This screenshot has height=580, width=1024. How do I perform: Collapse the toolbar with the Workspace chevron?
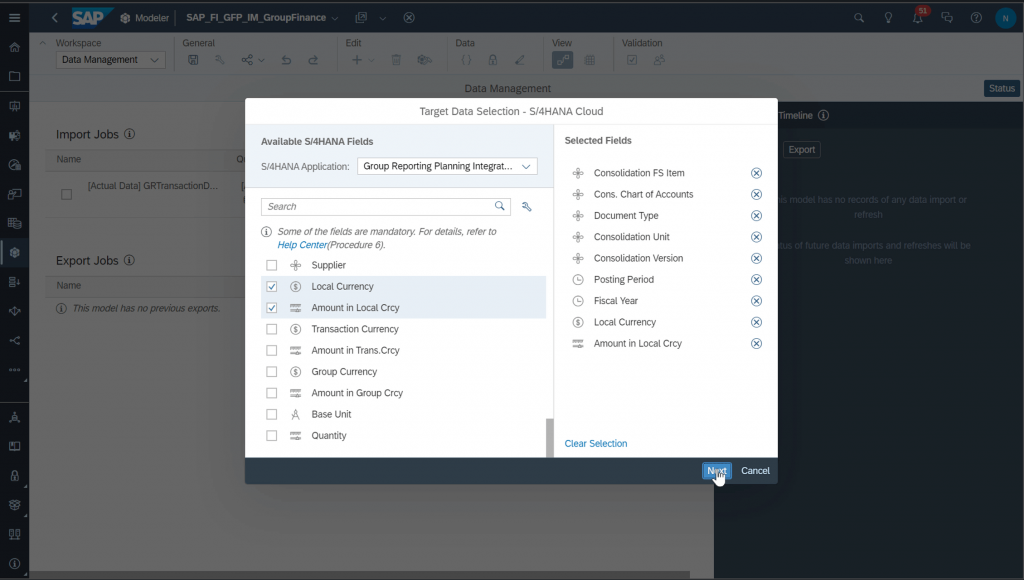pyautogui.click(x=42, y=43)
